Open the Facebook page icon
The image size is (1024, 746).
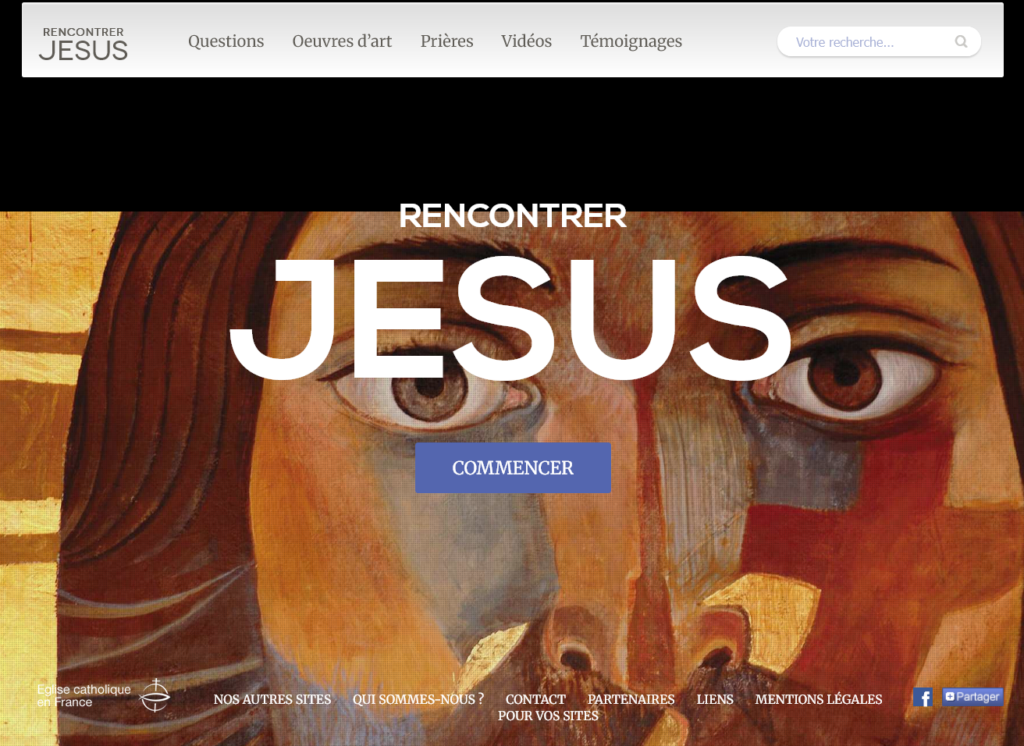(923, 698)
